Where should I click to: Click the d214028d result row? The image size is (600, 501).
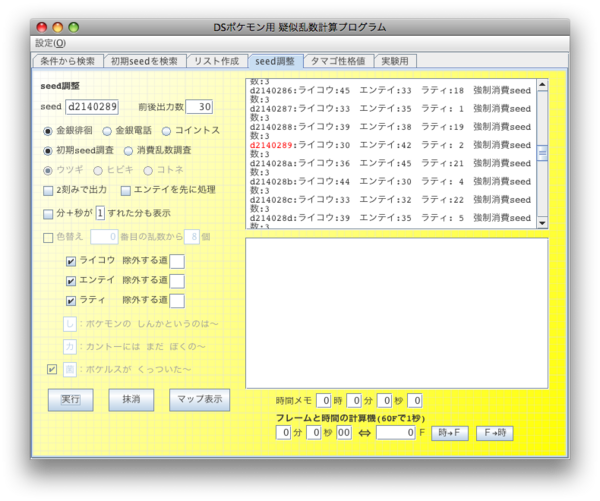click(390, 218)
